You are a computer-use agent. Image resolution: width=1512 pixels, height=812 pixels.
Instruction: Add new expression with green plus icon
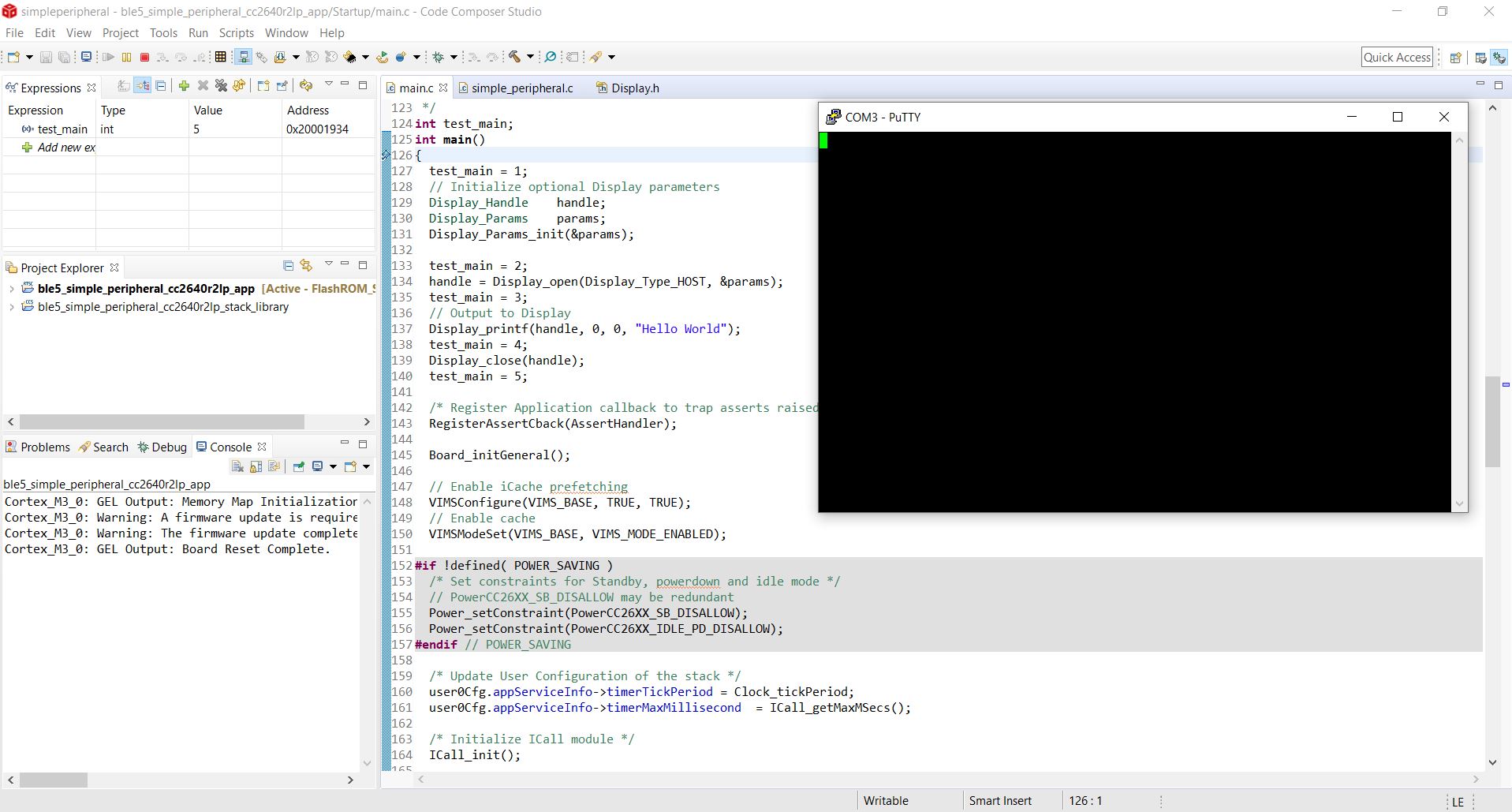tap(184, 86)
